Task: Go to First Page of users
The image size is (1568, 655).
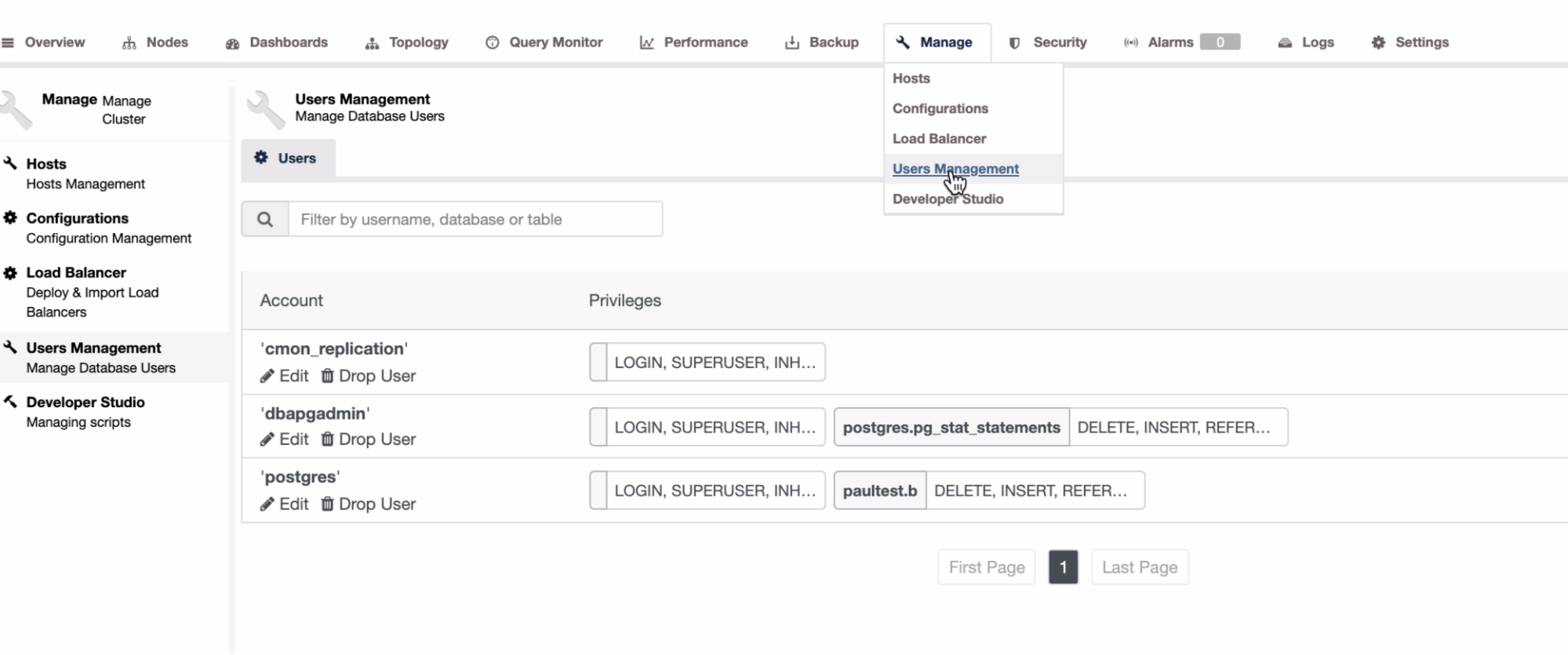Action: click(x=987, y=567)
